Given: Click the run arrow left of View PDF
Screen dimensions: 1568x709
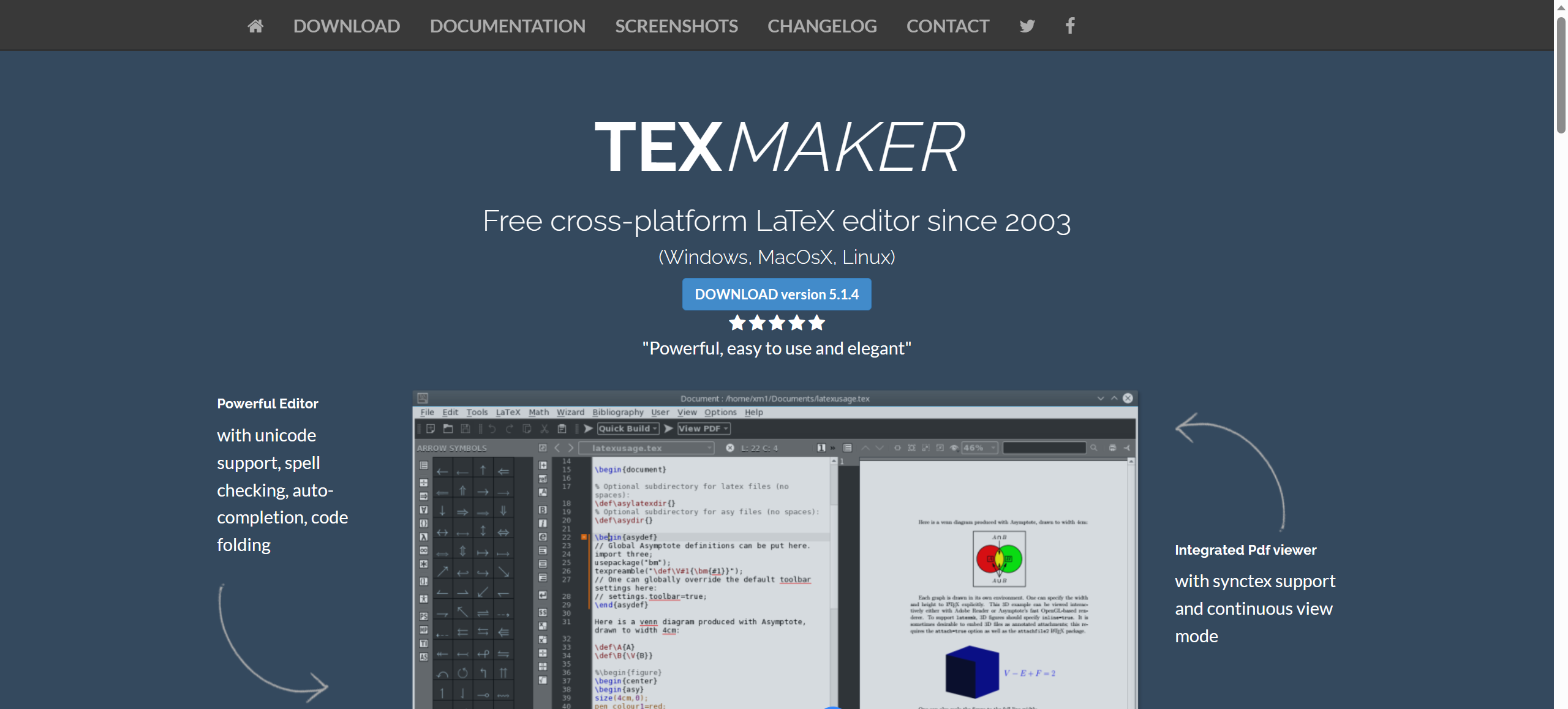Looking at the screenshot, I should tap(669, 429).
